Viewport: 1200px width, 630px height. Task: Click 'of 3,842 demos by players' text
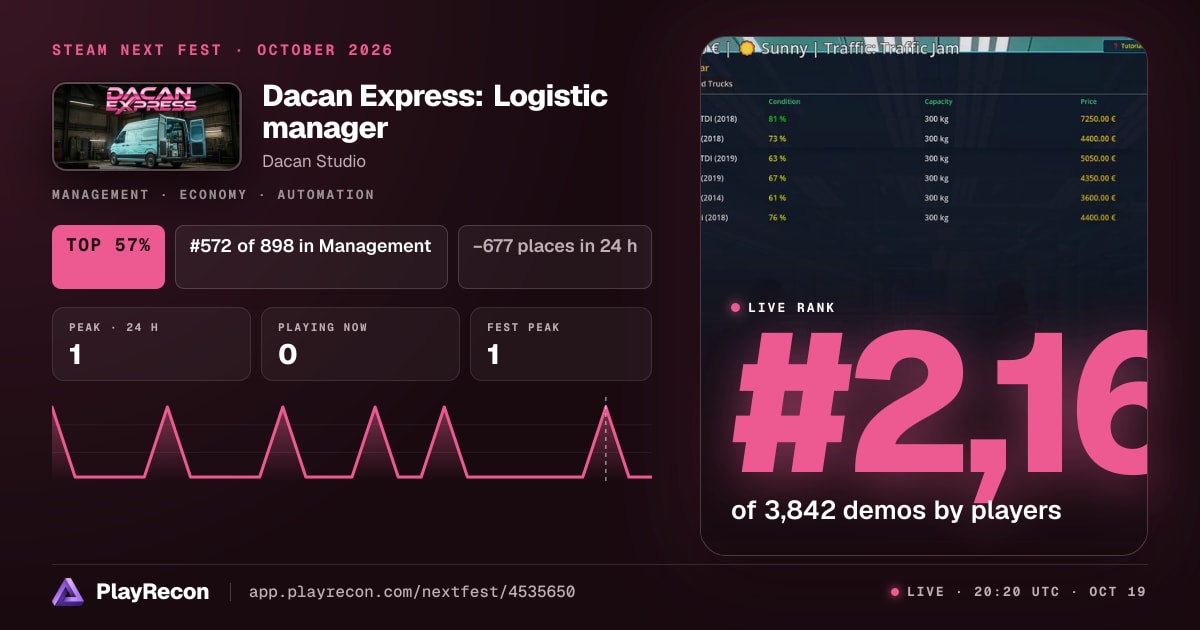tap(896, 510)
